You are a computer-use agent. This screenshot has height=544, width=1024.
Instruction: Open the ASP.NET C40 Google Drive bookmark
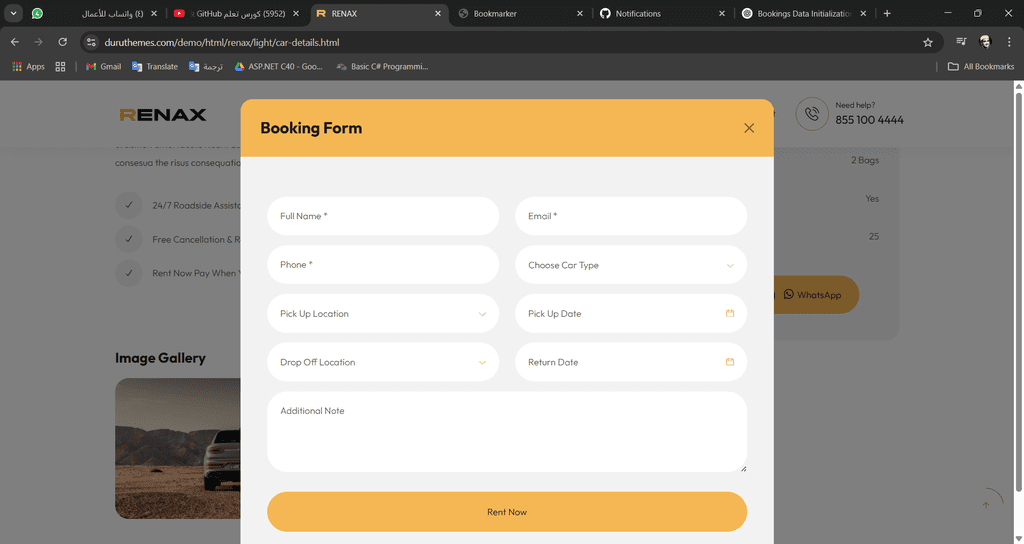click(278, 67)
